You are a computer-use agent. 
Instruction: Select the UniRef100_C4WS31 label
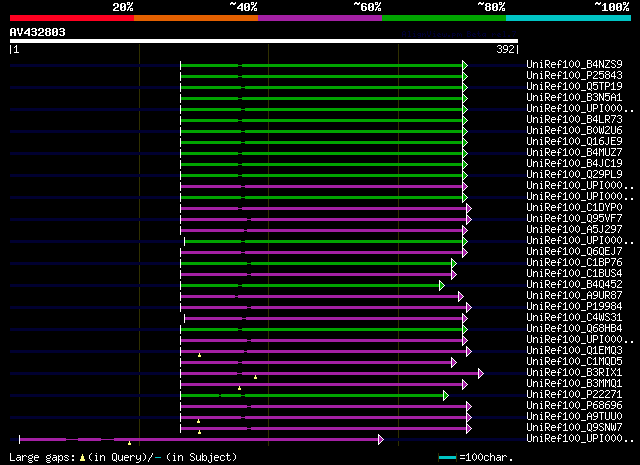pos(574,317)
